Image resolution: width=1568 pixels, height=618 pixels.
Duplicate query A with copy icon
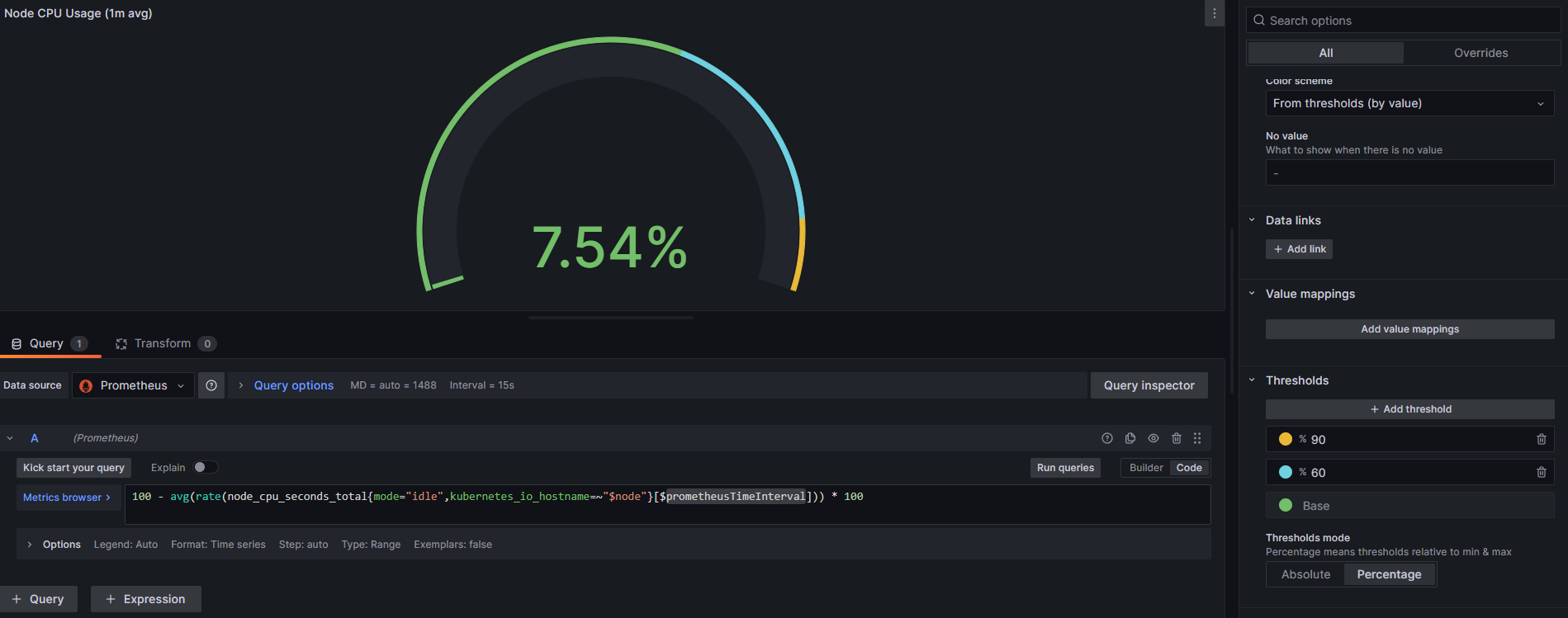[1130, 438]
